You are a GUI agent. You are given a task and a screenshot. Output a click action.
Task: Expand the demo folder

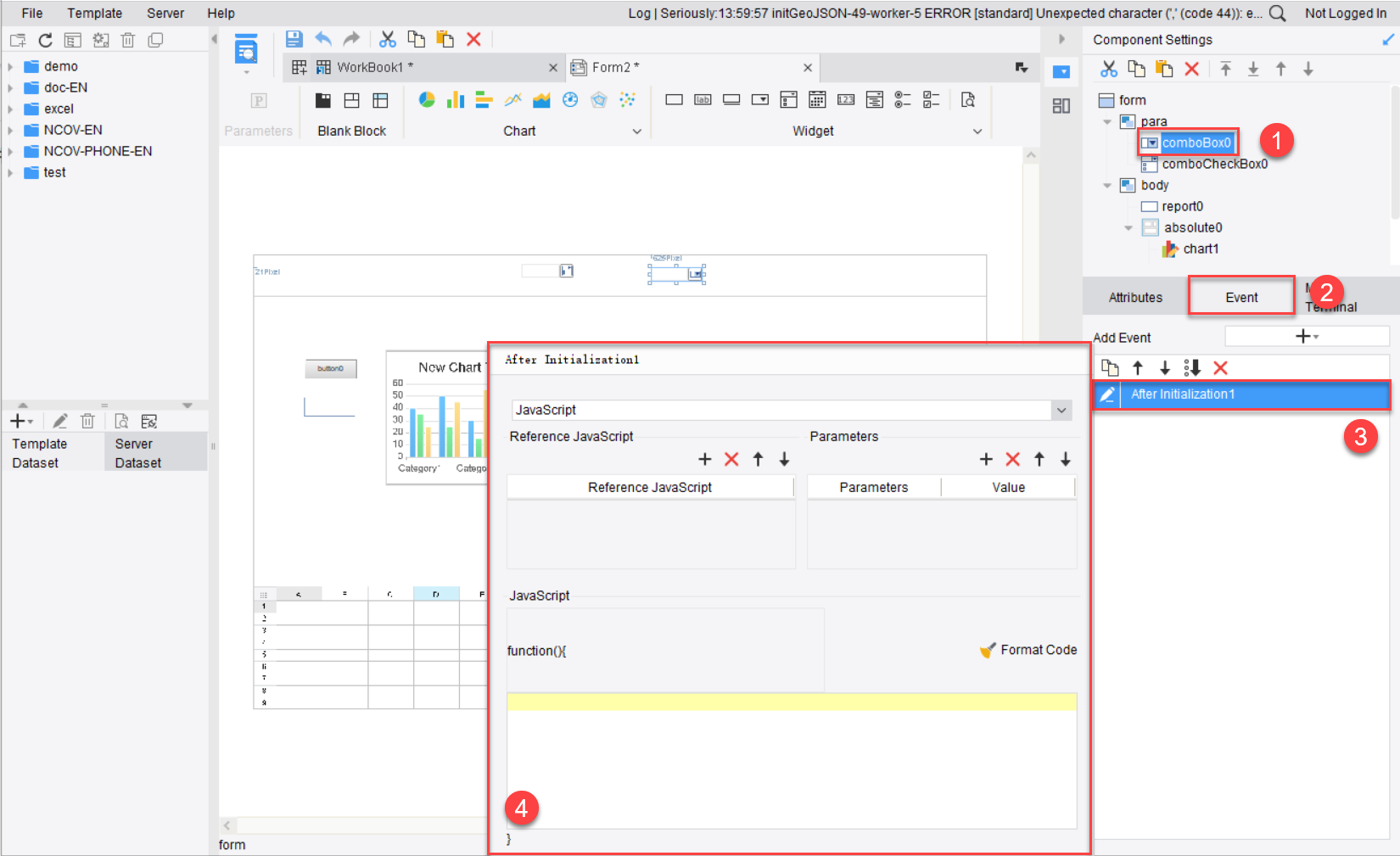coord(10,66)
